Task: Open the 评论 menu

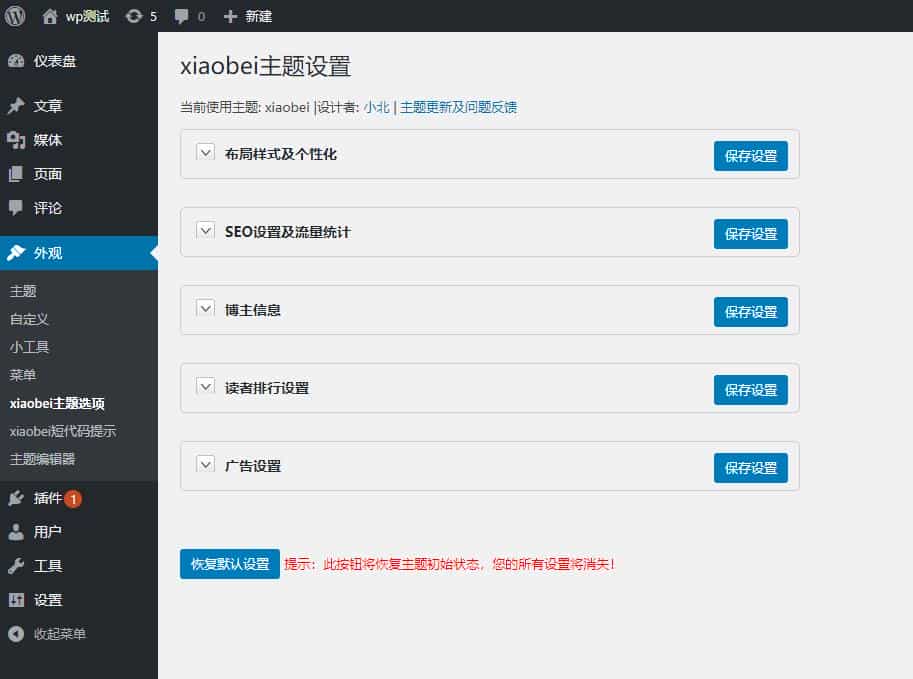Action: (79, 208)
